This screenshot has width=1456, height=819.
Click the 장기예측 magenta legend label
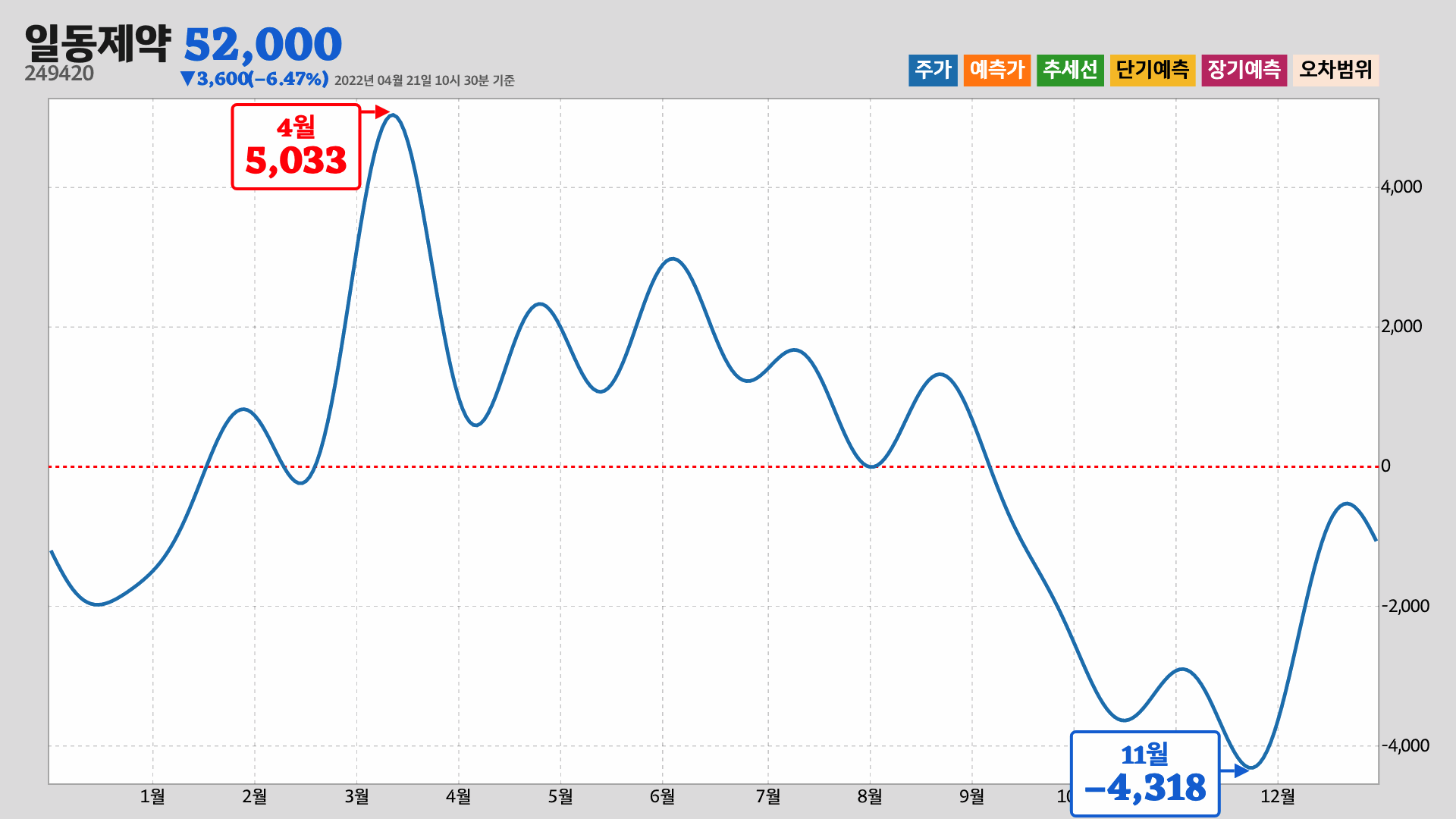tap(1244, 71)
